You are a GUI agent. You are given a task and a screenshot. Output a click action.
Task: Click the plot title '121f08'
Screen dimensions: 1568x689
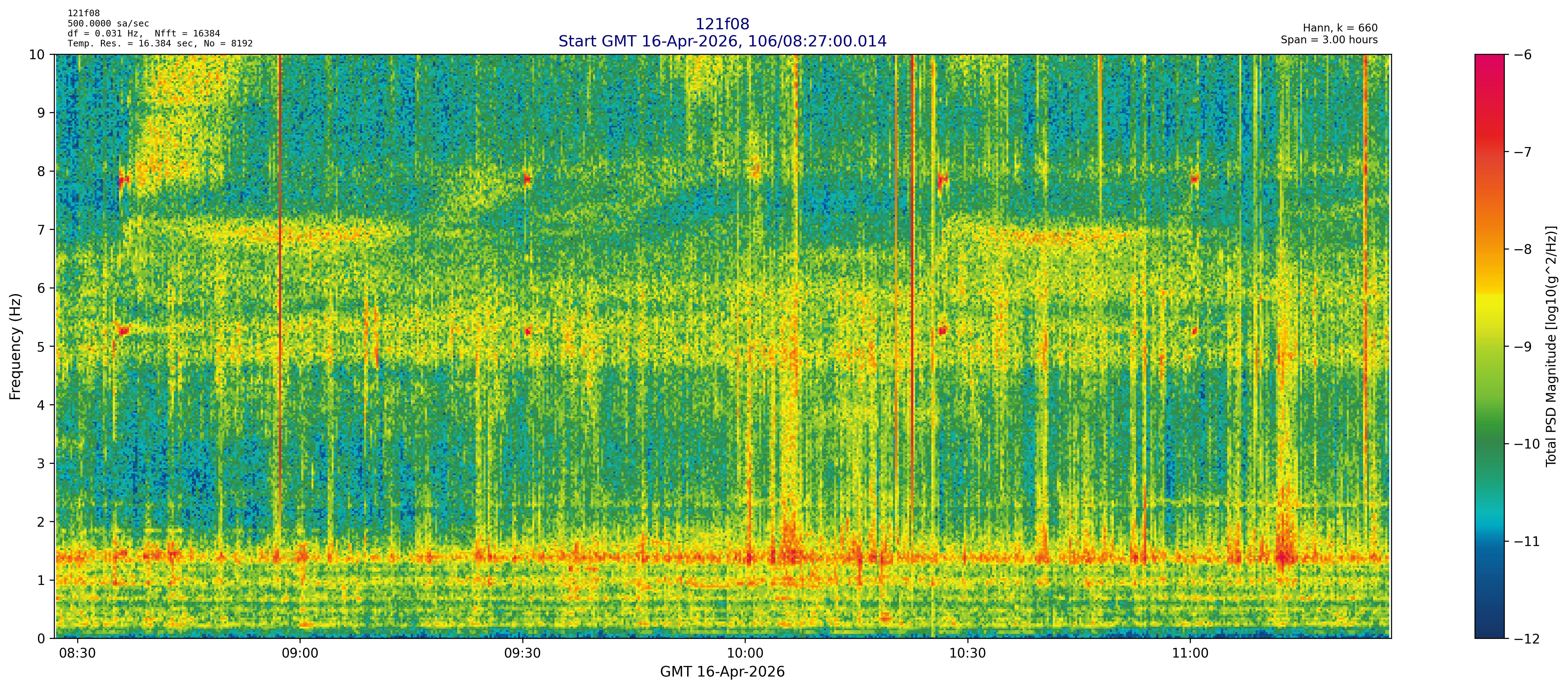click(x=722, y=24)
